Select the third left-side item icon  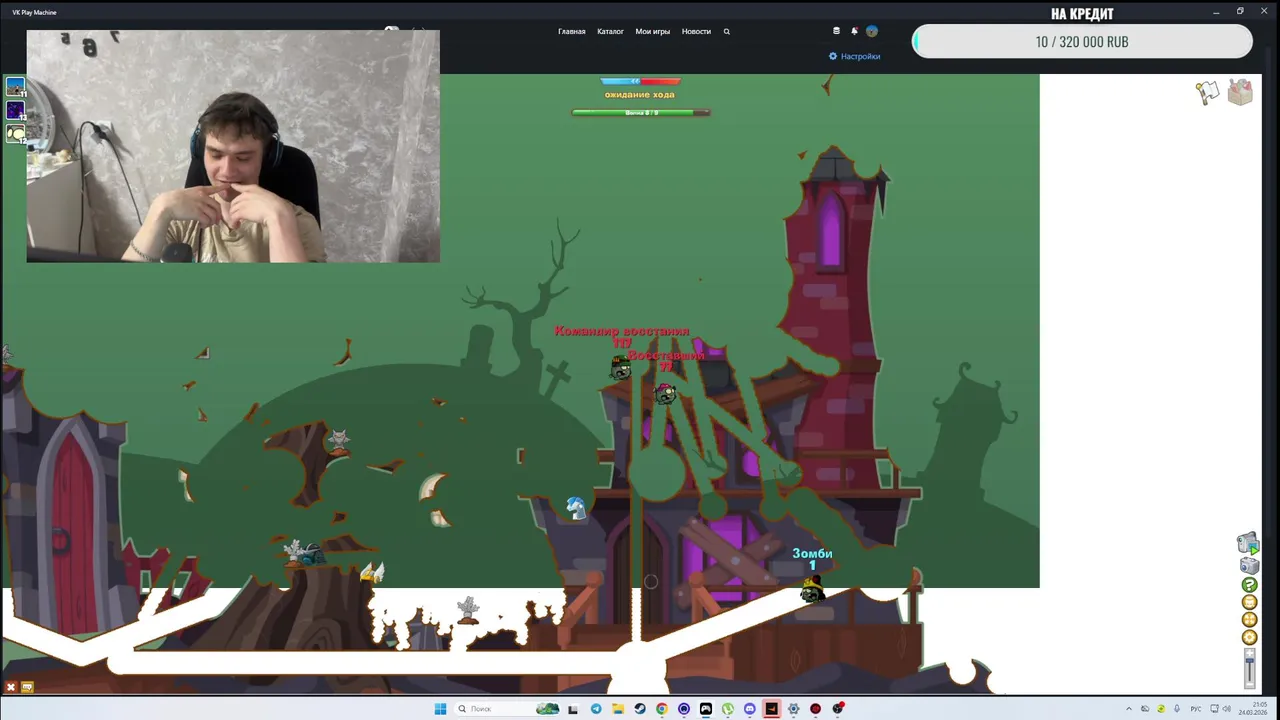pos(15,133)
